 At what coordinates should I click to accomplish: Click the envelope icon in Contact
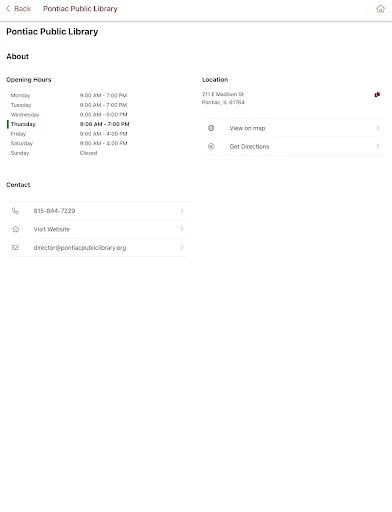(x=15, y=248)
